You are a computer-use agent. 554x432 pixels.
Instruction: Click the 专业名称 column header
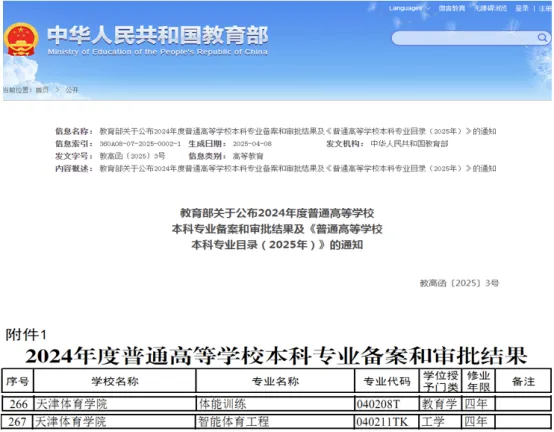tap(275, 381)
